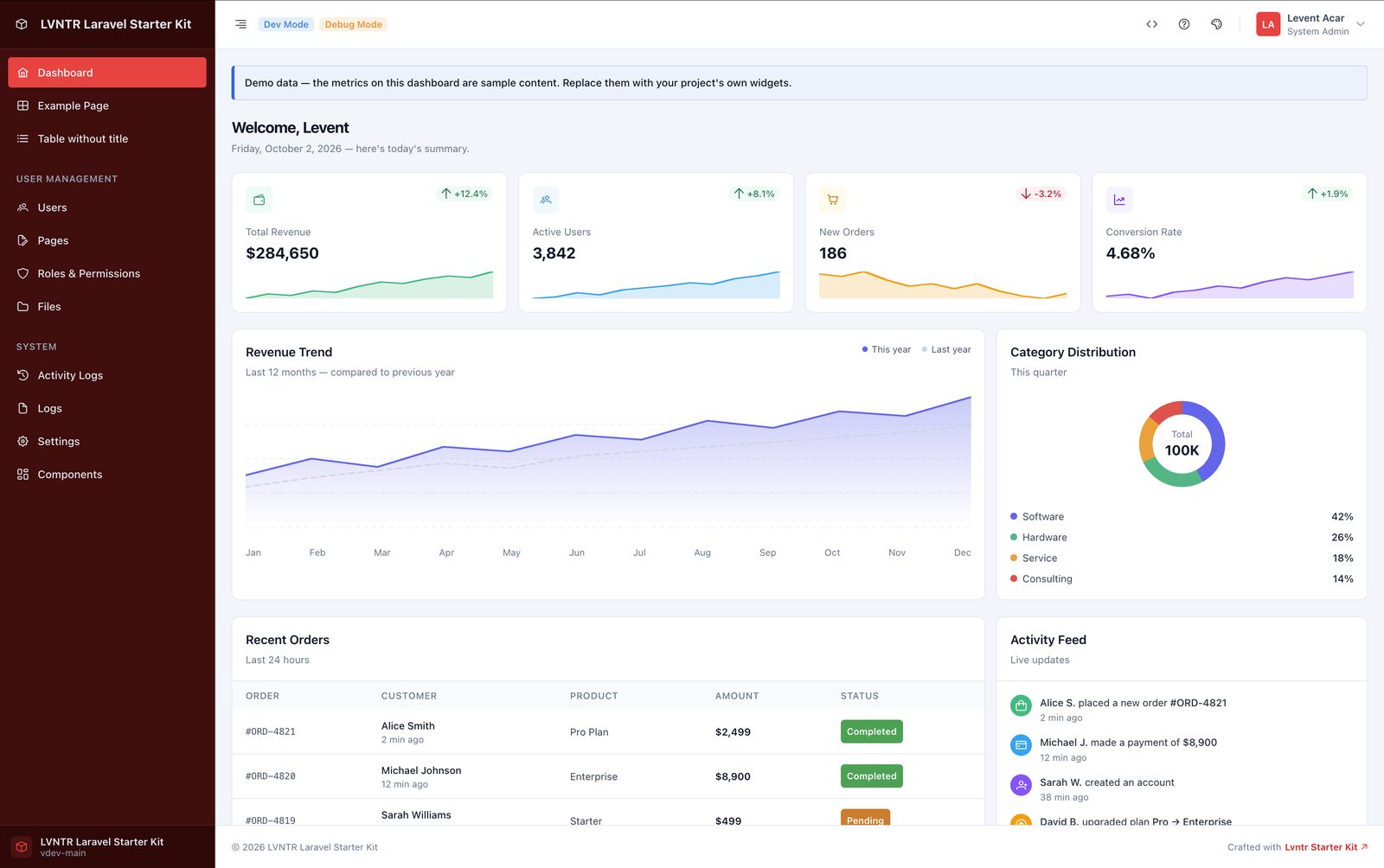Click the chart icon on Conversion Rate card
Image resolution: width=1384 pixels, height=868 pixels.
point(1119,200)
